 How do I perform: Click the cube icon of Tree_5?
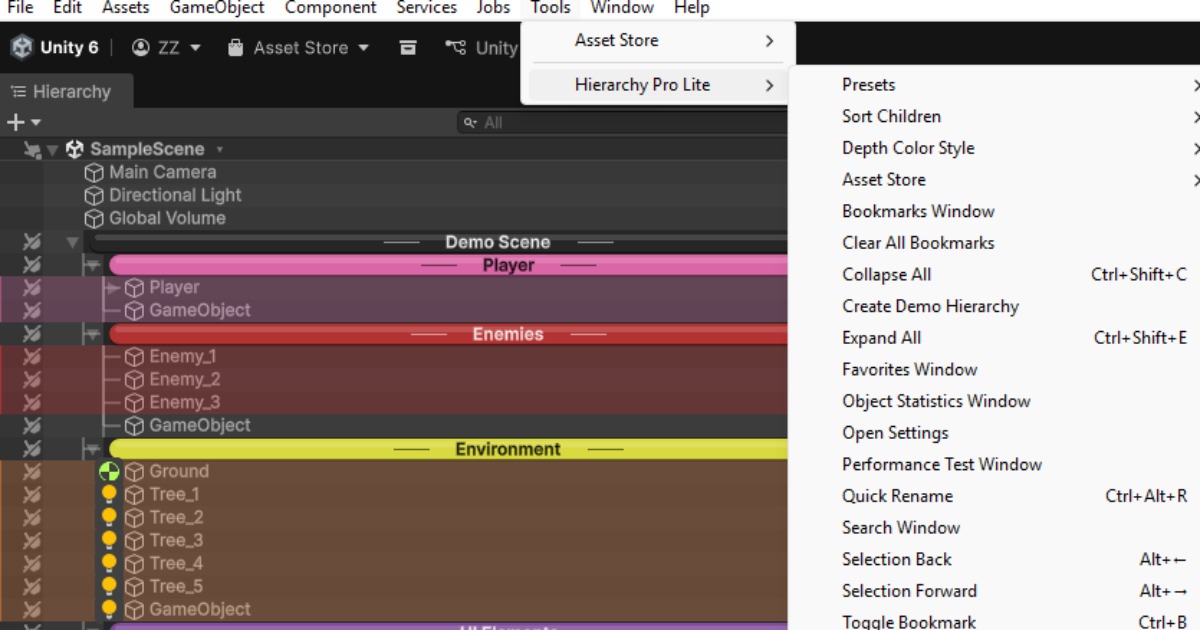[x=134, y=586]
